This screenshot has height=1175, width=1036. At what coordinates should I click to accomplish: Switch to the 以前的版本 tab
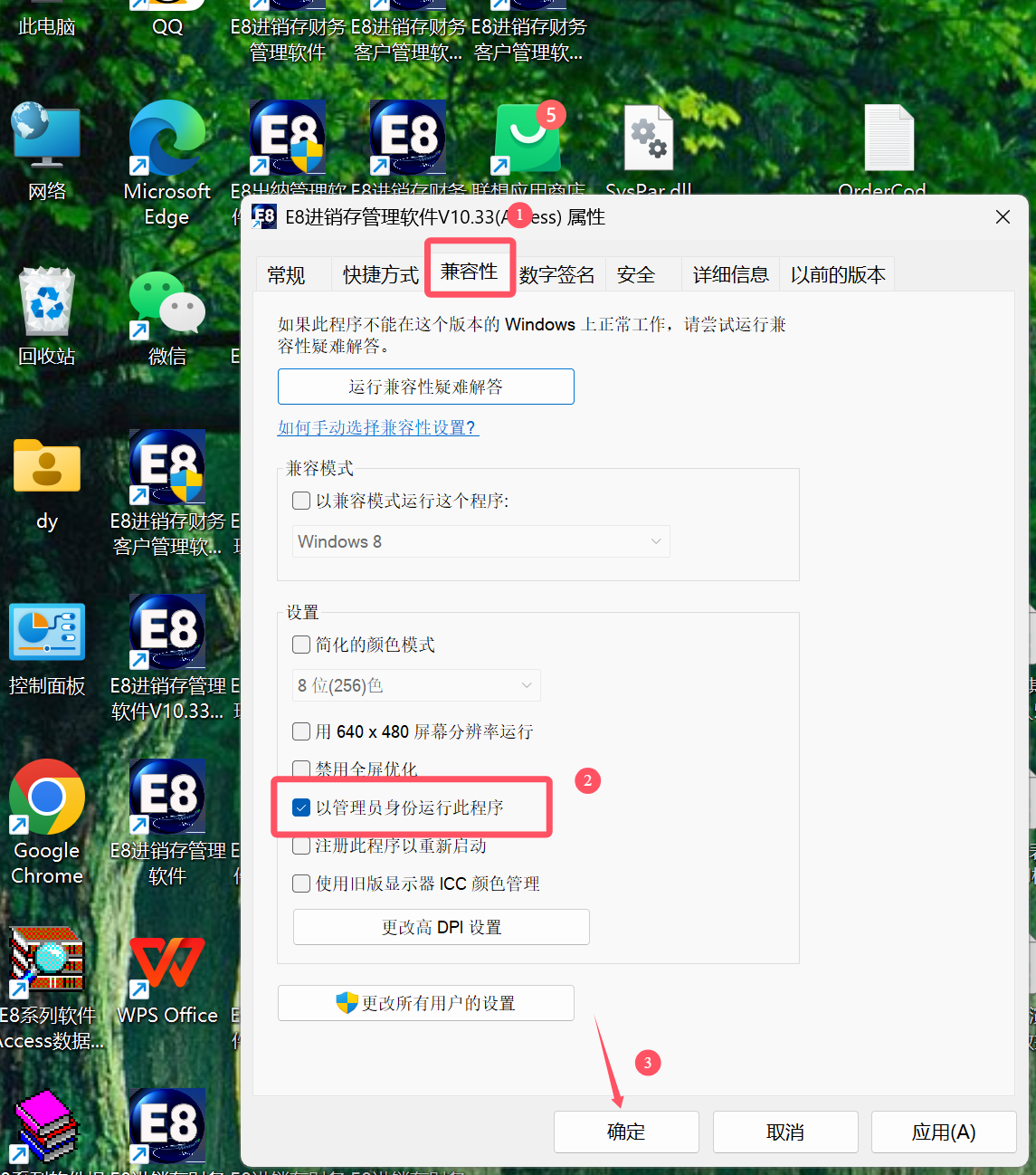(838, 275)
